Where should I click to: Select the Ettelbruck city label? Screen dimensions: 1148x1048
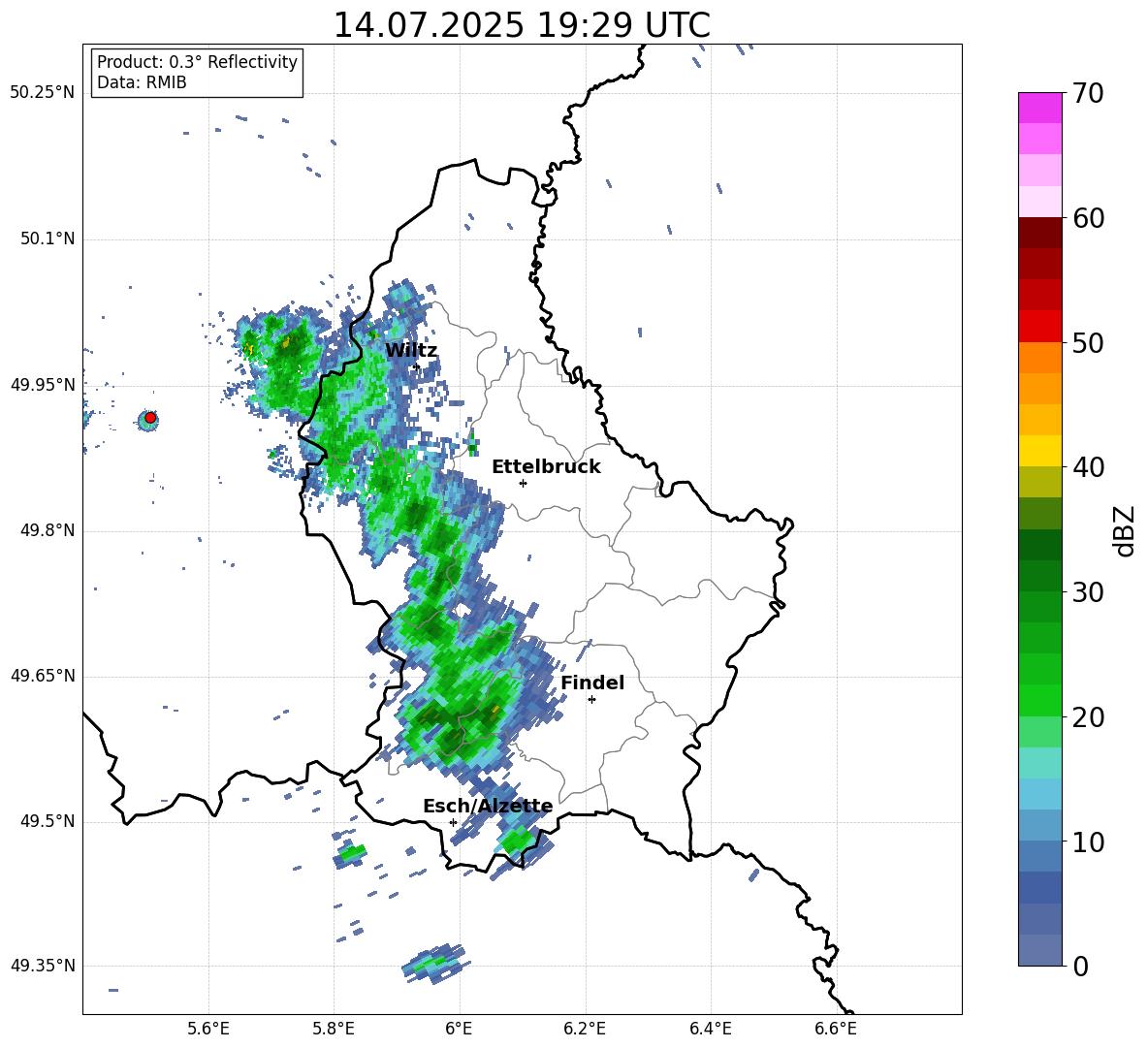[546, 467]
